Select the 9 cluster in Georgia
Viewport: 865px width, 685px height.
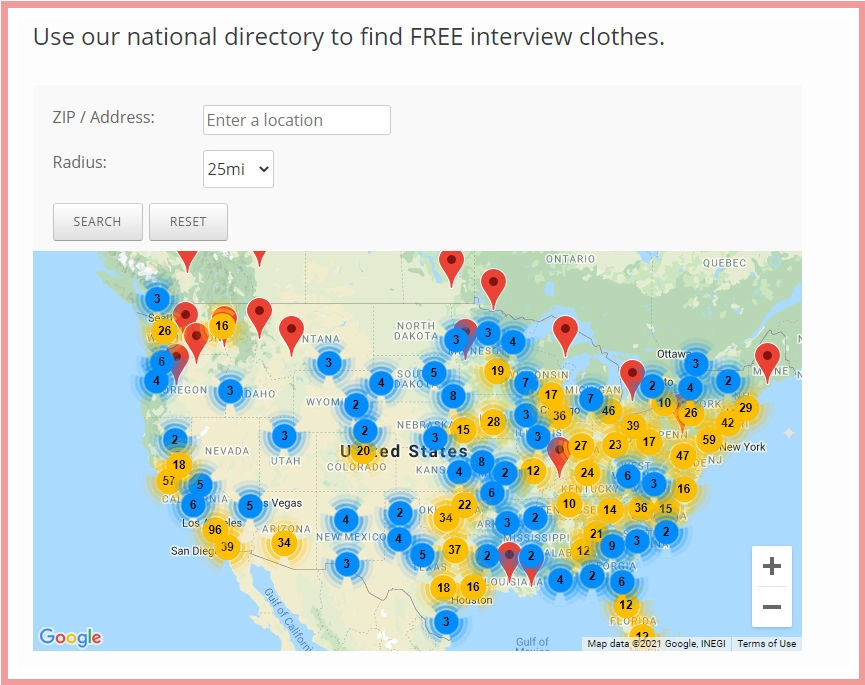[612, 545]
